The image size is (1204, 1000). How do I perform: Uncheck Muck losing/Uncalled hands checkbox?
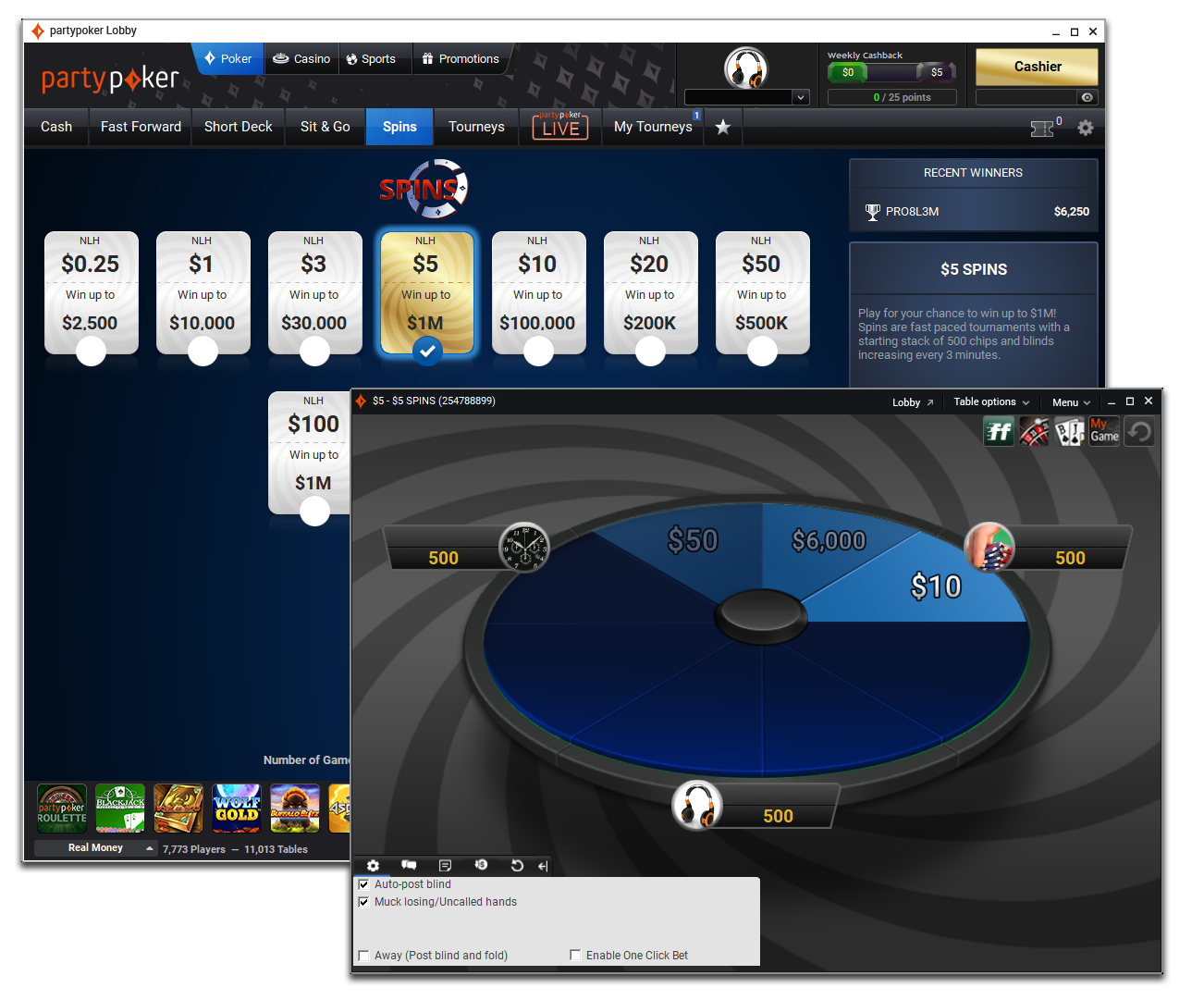(364, 902)
